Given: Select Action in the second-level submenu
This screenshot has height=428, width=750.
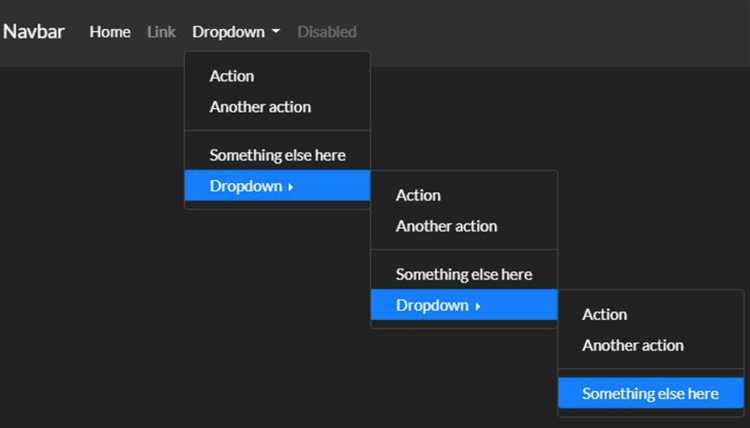Looking at the screenshot, I should [464, 195].
